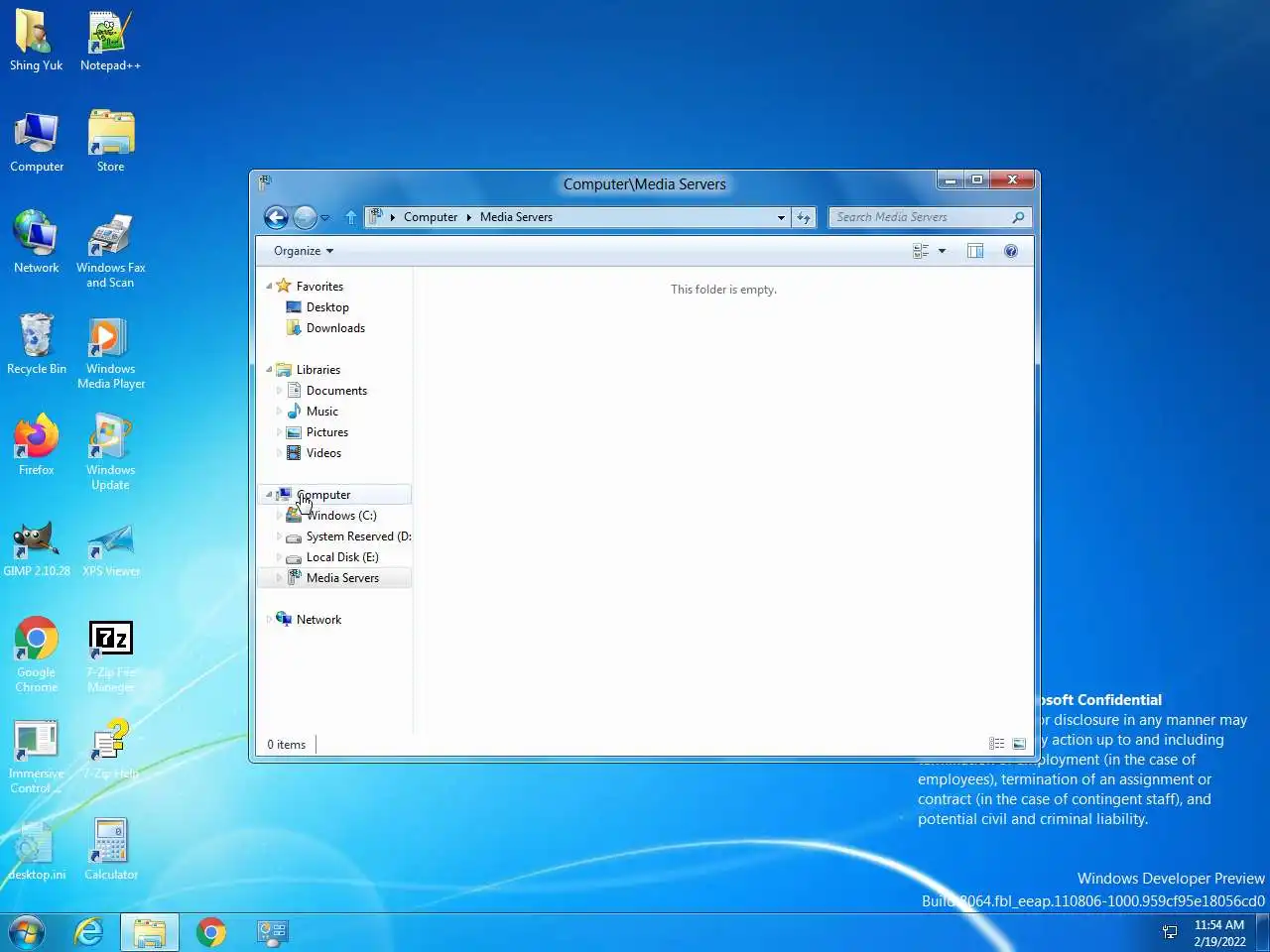The height and width of the screenshot is (952, 1270).
Task: Select Network in navigation pane
Action: coord(318,620)
